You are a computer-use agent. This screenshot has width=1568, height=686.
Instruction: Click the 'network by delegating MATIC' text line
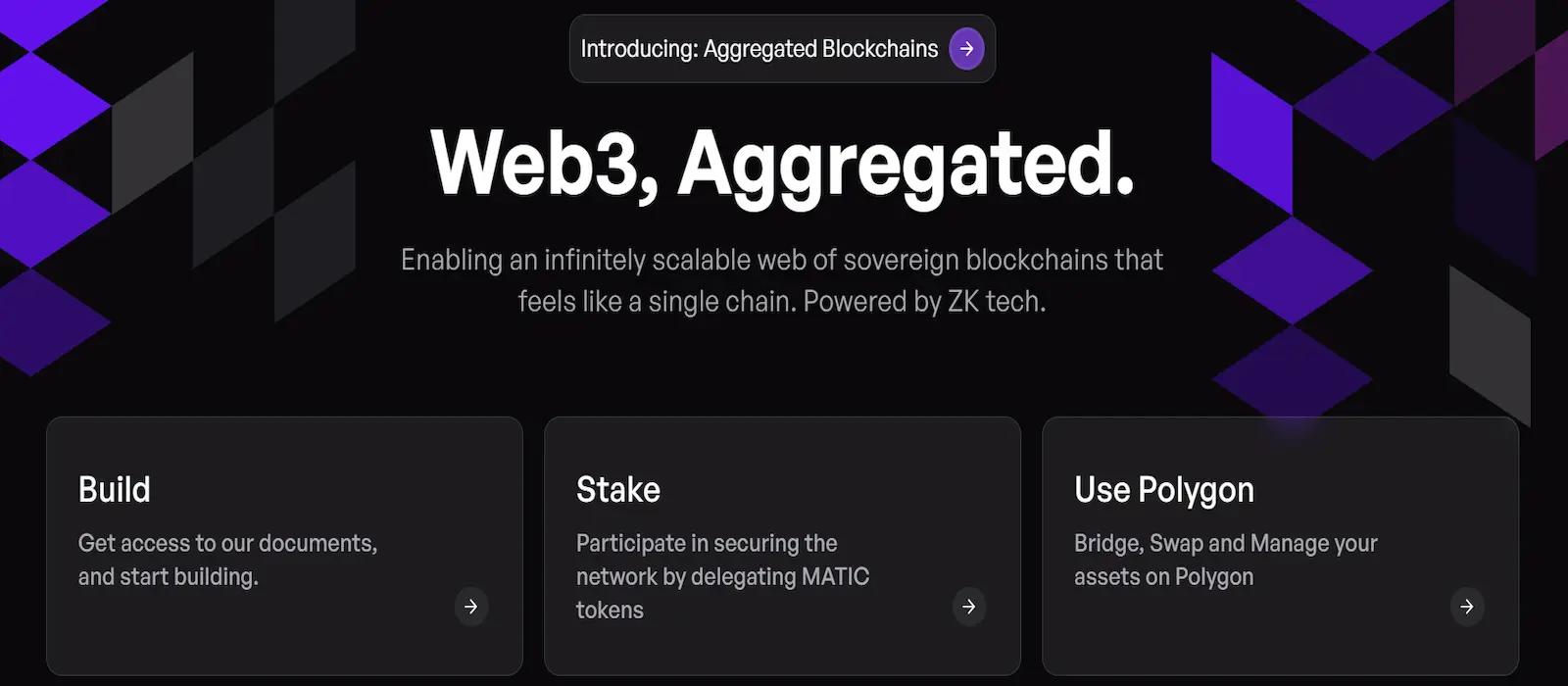722,576
